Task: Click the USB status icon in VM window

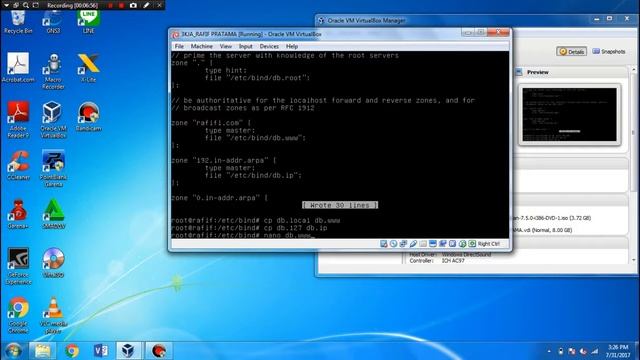Action: (413, 244)
